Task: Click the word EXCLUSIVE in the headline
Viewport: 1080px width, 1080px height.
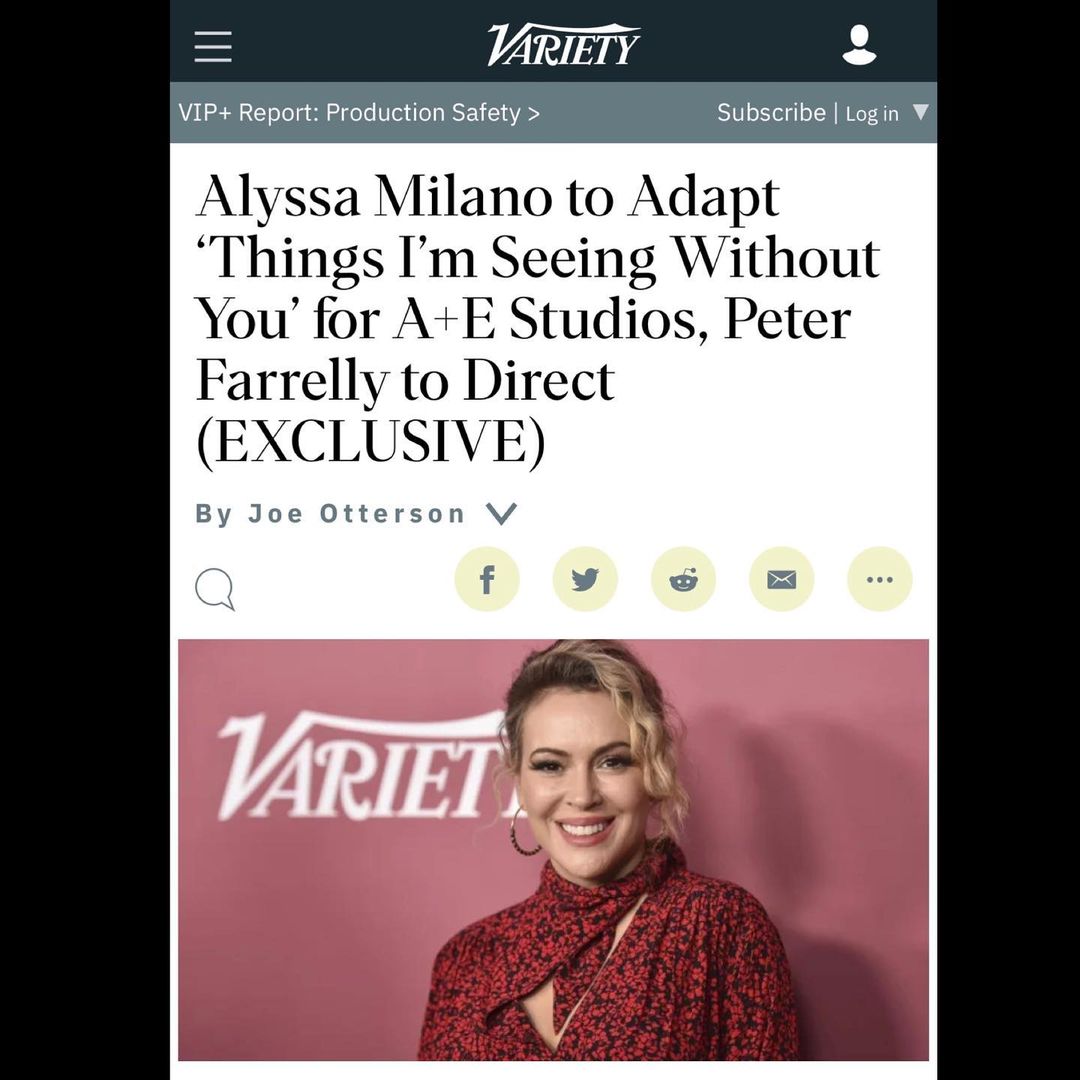Action: [371, 442]
